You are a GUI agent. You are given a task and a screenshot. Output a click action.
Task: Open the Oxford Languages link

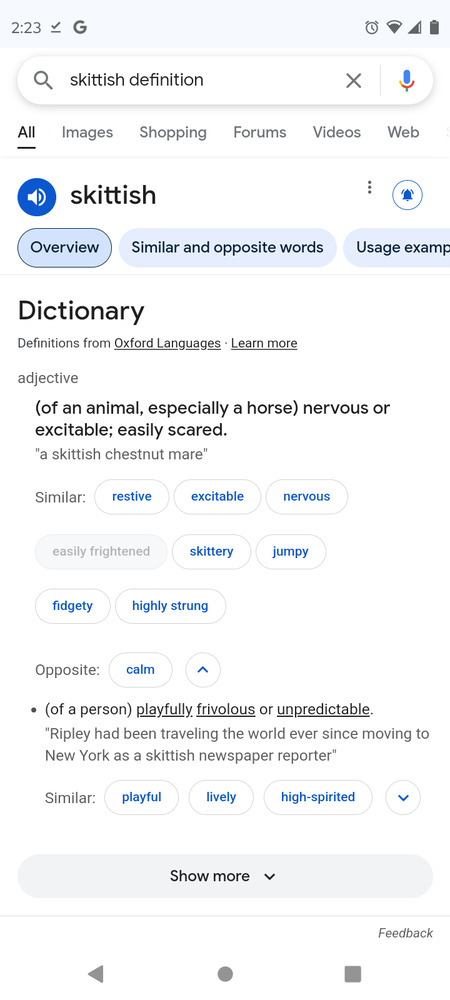pos(167,343)
